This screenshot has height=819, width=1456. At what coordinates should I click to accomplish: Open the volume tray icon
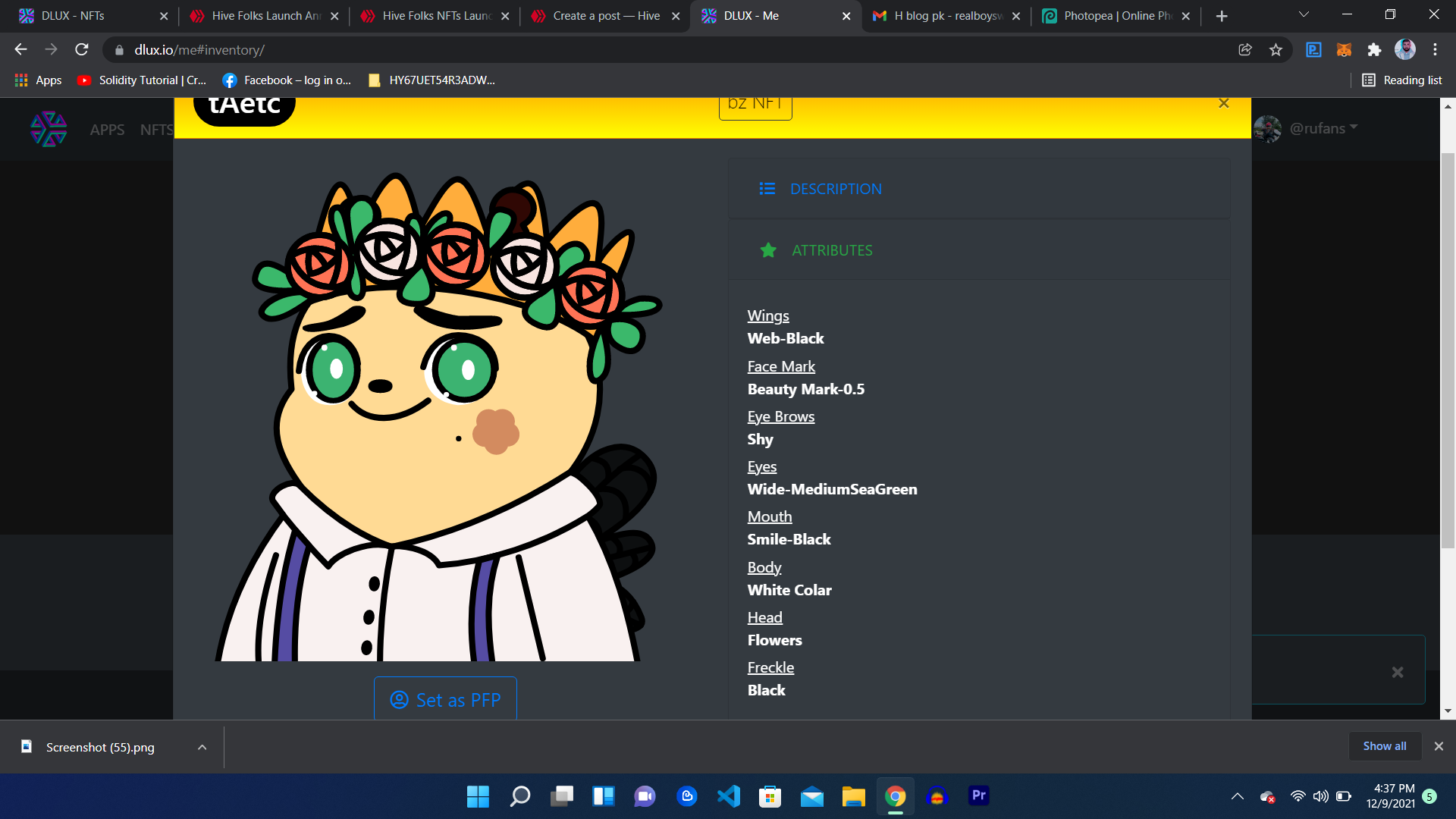click(x=1321, y=796)
